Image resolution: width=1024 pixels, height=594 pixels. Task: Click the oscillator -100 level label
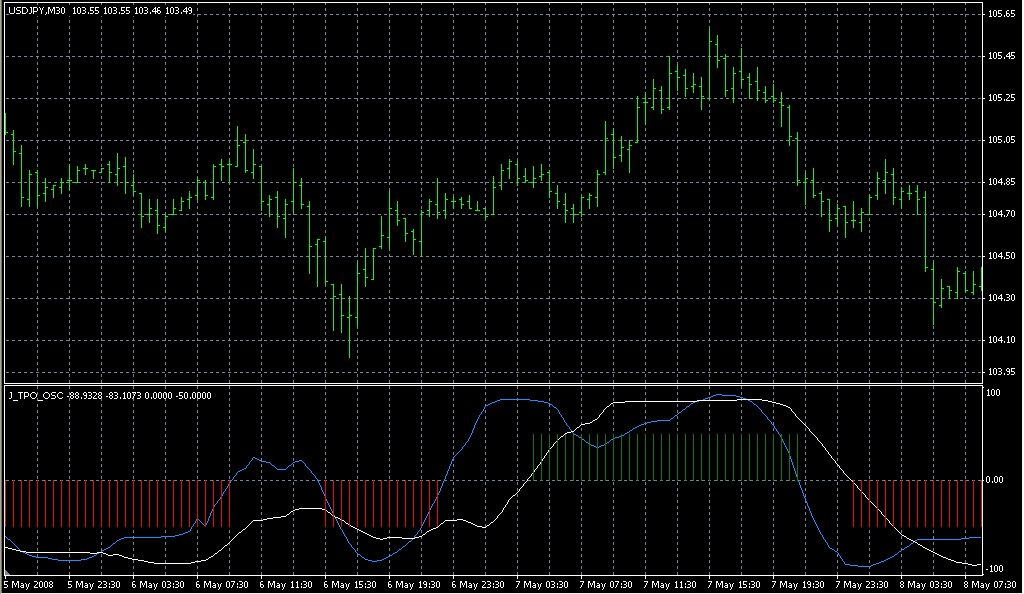pos(997,568)
